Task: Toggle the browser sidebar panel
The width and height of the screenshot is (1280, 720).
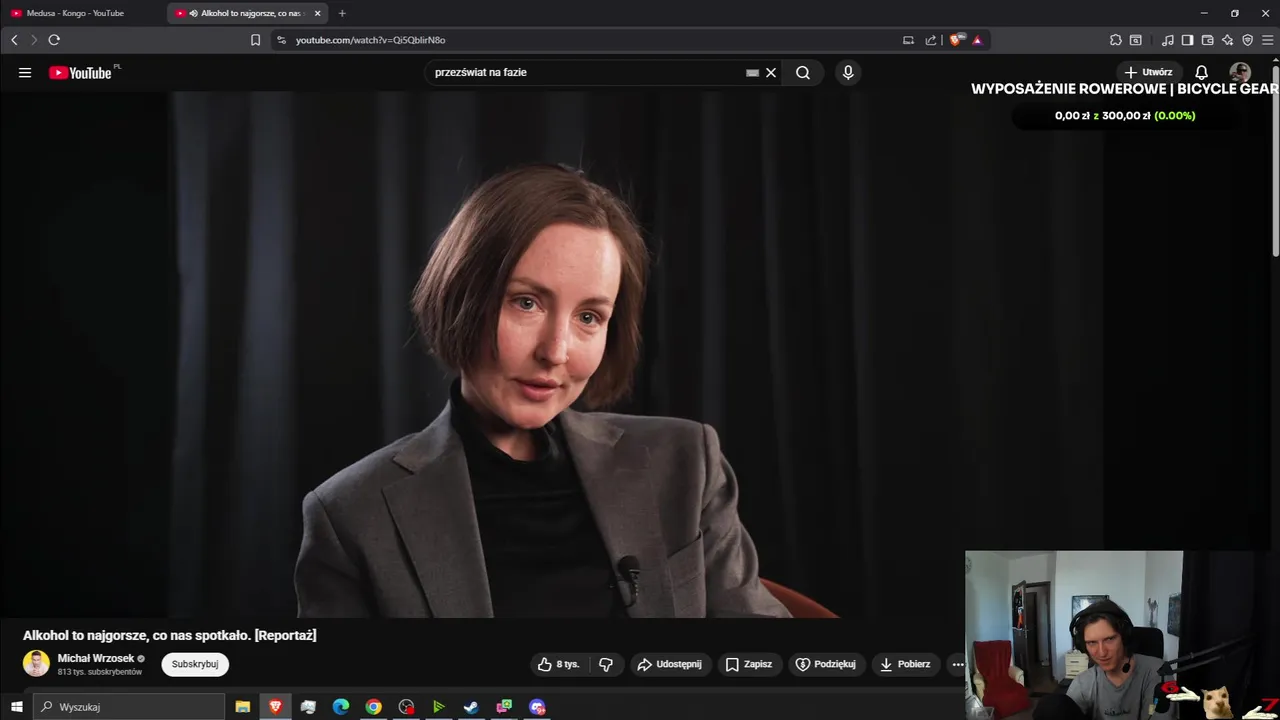Action: pyautogui.click(x=1187, y=40)
